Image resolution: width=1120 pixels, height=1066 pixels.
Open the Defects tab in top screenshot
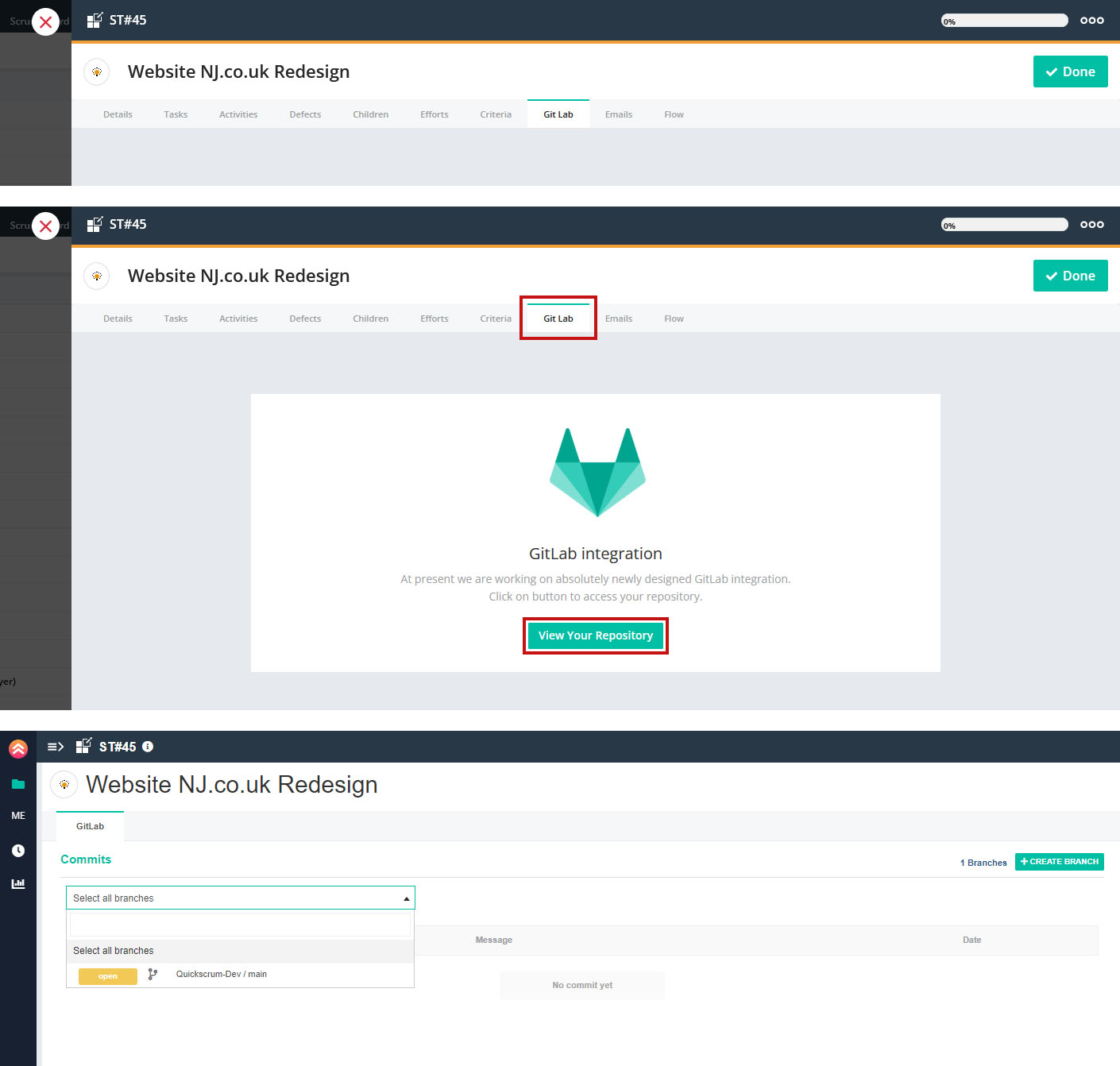click(x=305, y=114)
